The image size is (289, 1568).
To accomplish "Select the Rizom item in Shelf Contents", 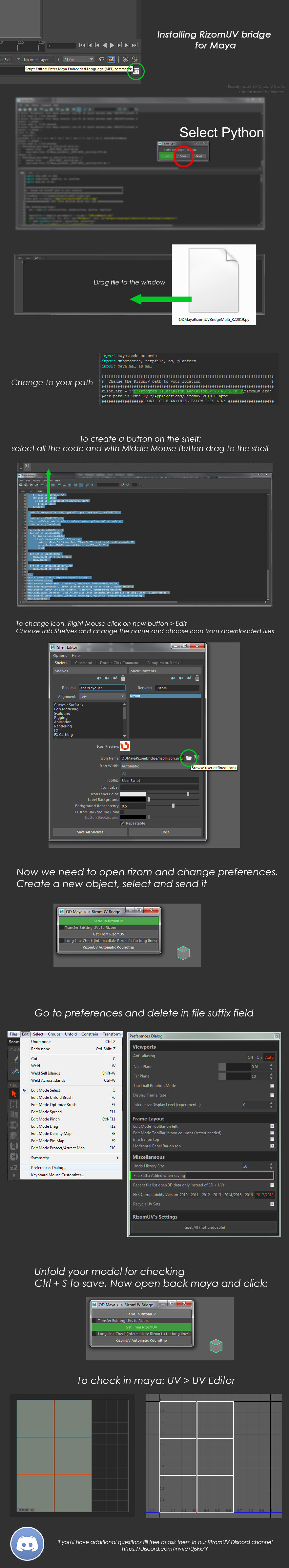I will [165, 696].
